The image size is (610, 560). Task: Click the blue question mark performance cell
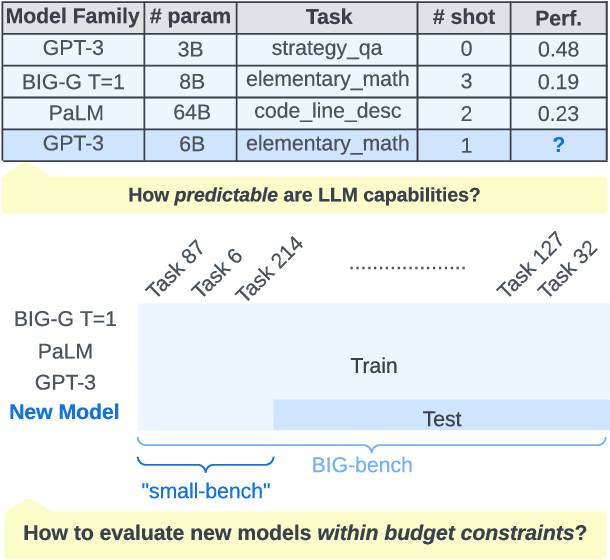(558, 145)
